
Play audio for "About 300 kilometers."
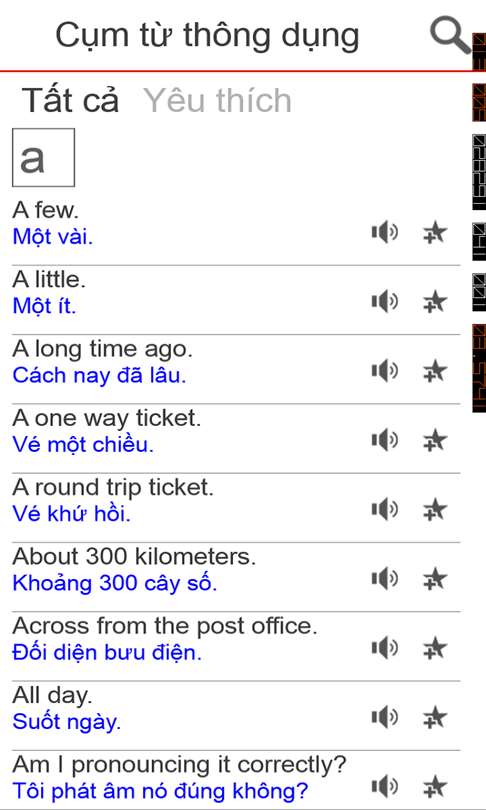[385, 579]
